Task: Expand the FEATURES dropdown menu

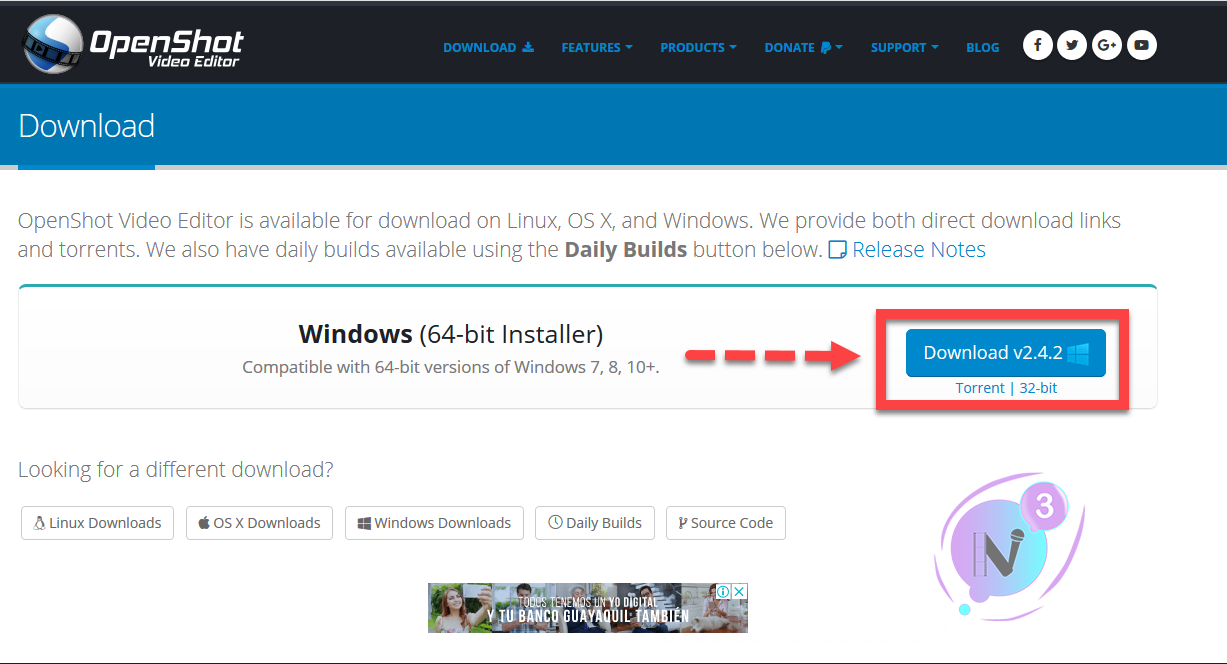Action: click(x=597, y=47)
